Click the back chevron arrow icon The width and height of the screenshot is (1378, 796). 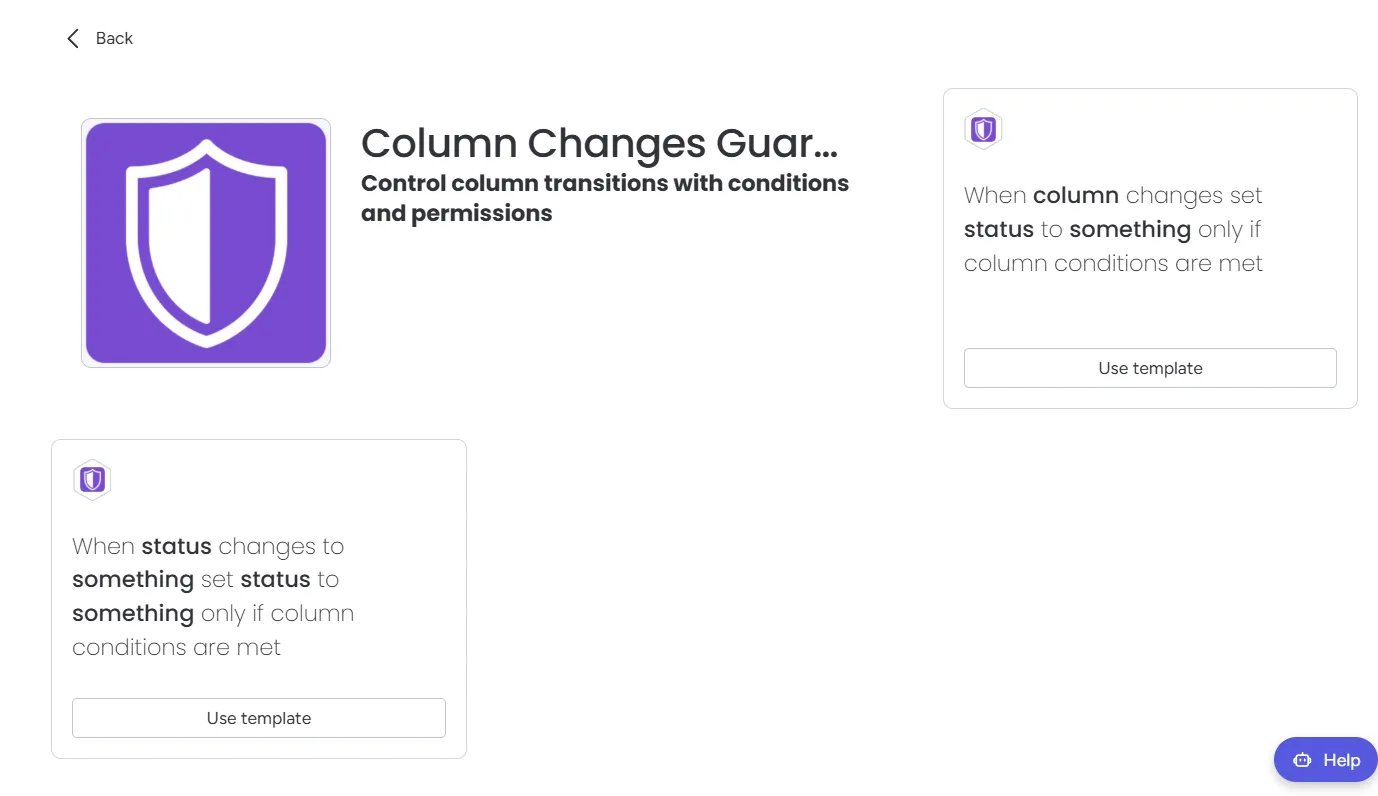[72, 37]
